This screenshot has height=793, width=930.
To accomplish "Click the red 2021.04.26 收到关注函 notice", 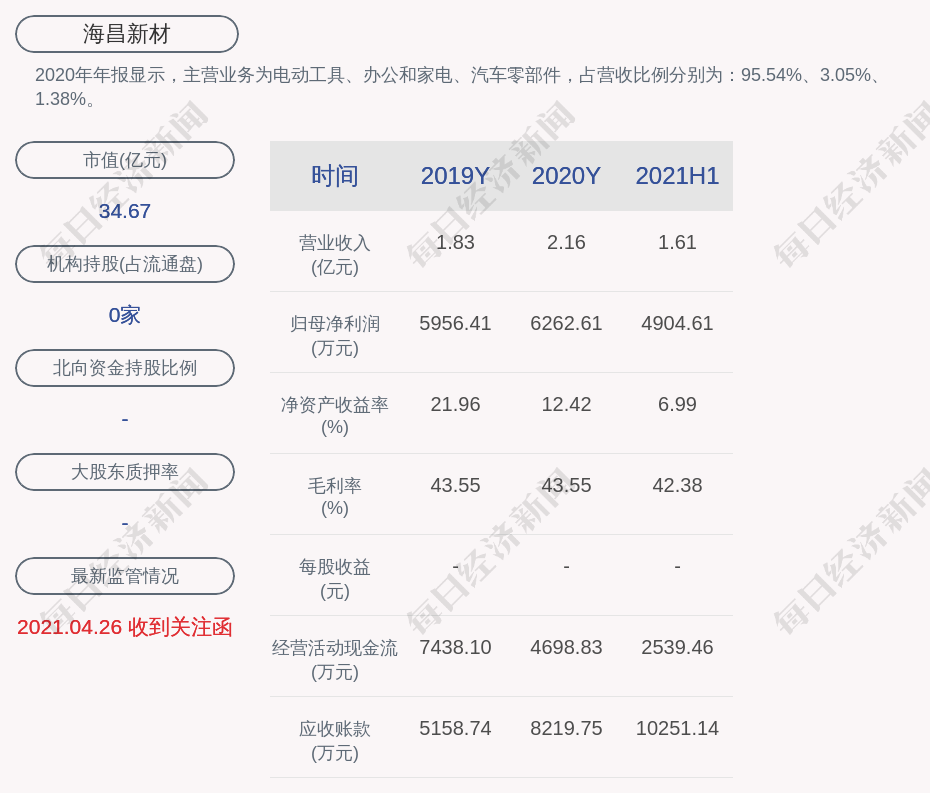I will (125, 628).
